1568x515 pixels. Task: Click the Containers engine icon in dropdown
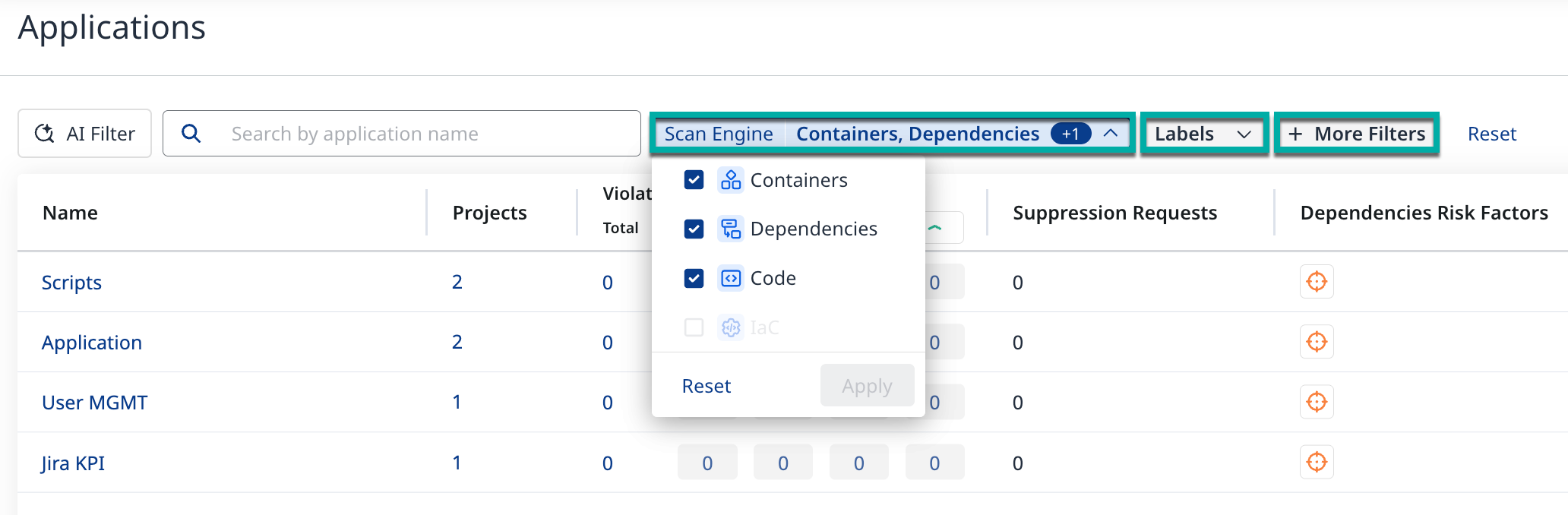[x=730, y=180]
